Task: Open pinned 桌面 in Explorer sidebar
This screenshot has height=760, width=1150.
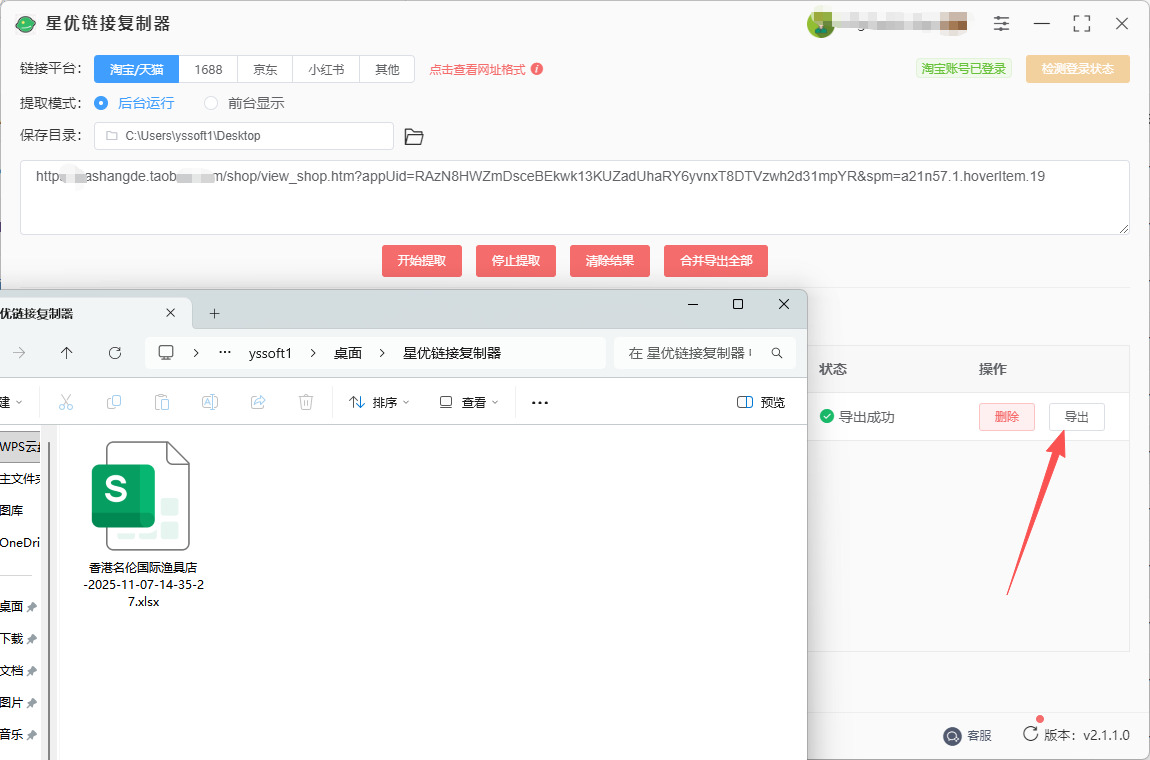Action: click(18, 607)
